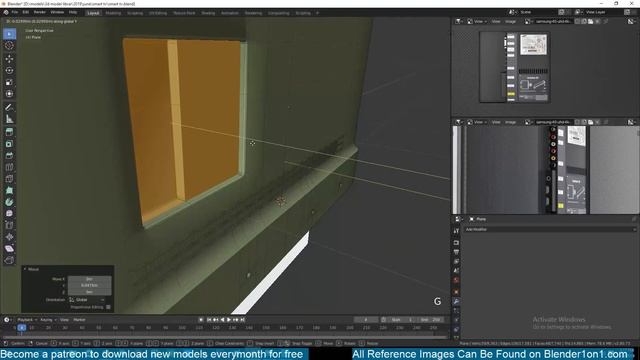The height and width of the screenshot is (360, 640).
Task: Click the Plane object name field
Action: click(x=482, y=219)
